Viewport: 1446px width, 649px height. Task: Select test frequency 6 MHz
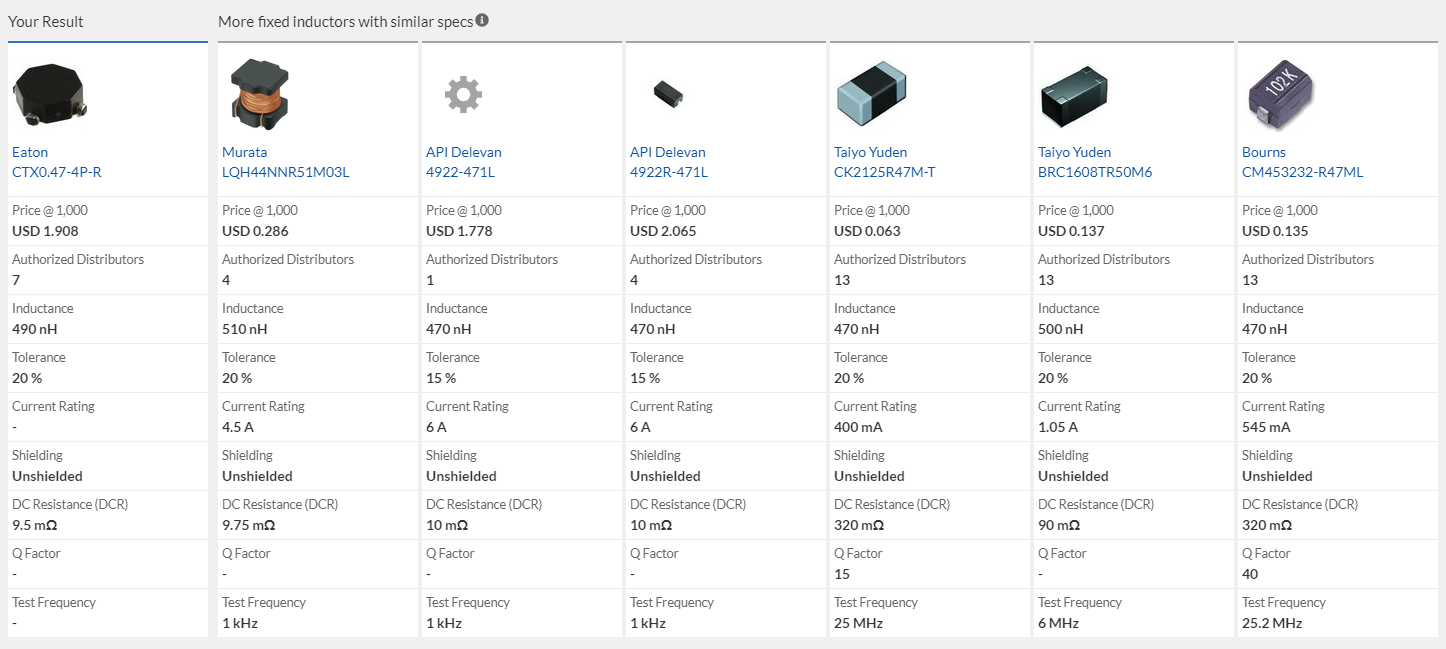(1059, 623)
